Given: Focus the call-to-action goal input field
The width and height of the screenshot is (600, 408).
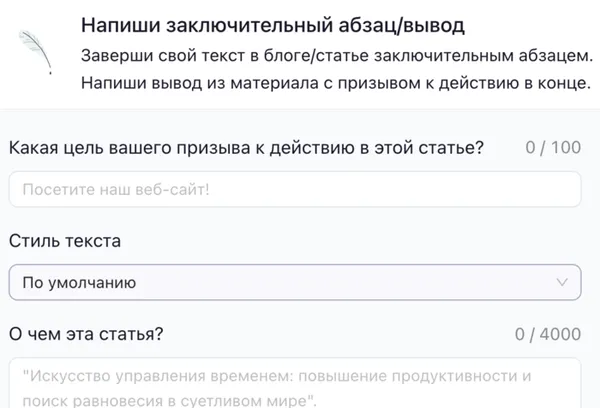Looking at the screenshot, I should pos(294,189).
